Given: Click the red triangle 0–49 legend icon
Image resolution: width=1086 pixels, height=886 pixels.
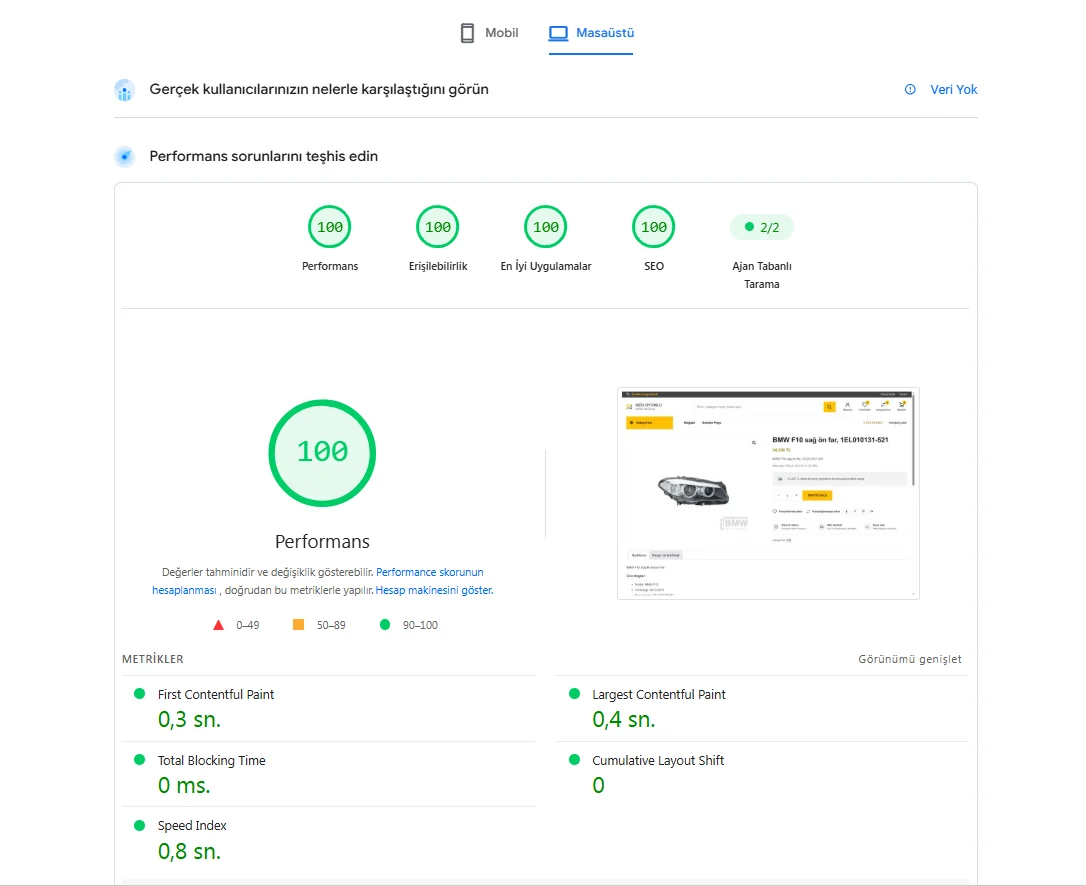Looking at the screenshot, I should [x=218, y=625].
